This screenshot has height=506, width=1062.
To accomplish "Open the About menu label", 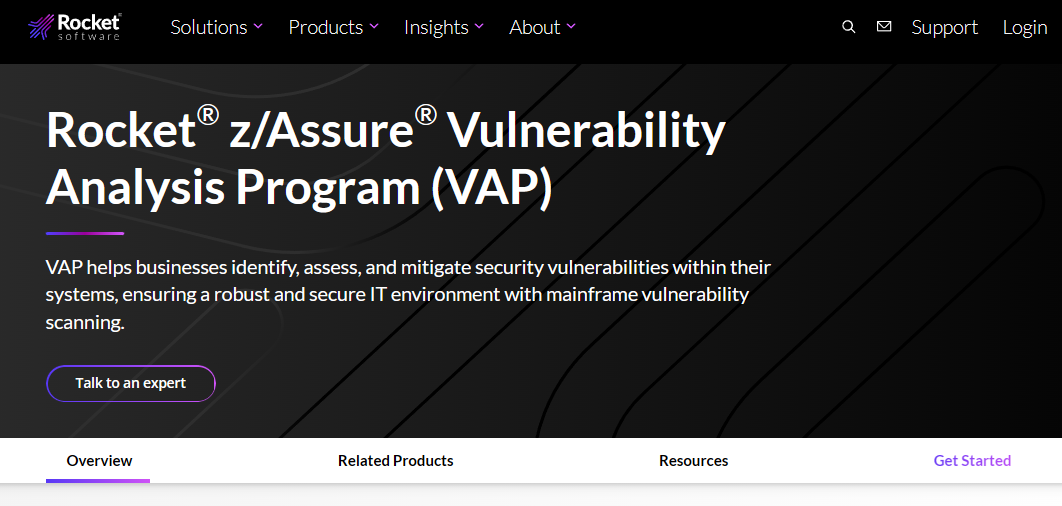I will (x=534, y=27).
